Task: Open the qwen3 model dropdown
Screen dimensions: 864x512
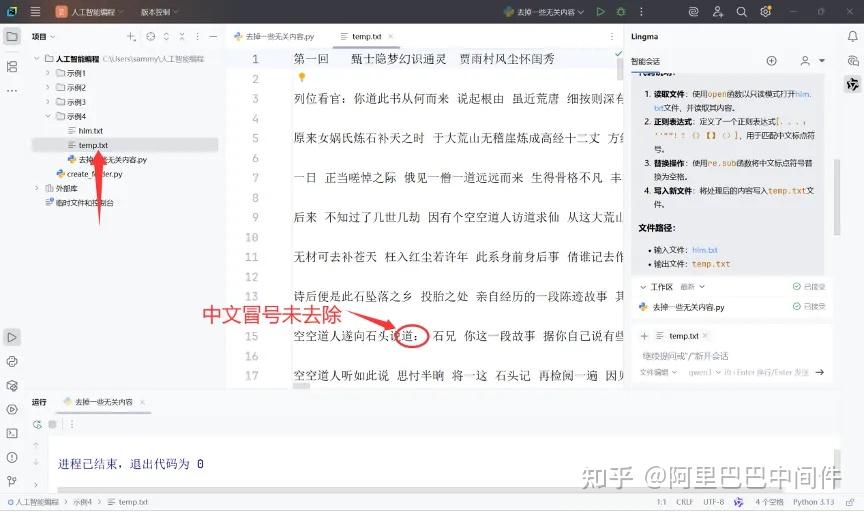Action: pyautogui.click(x=704, y=373)
